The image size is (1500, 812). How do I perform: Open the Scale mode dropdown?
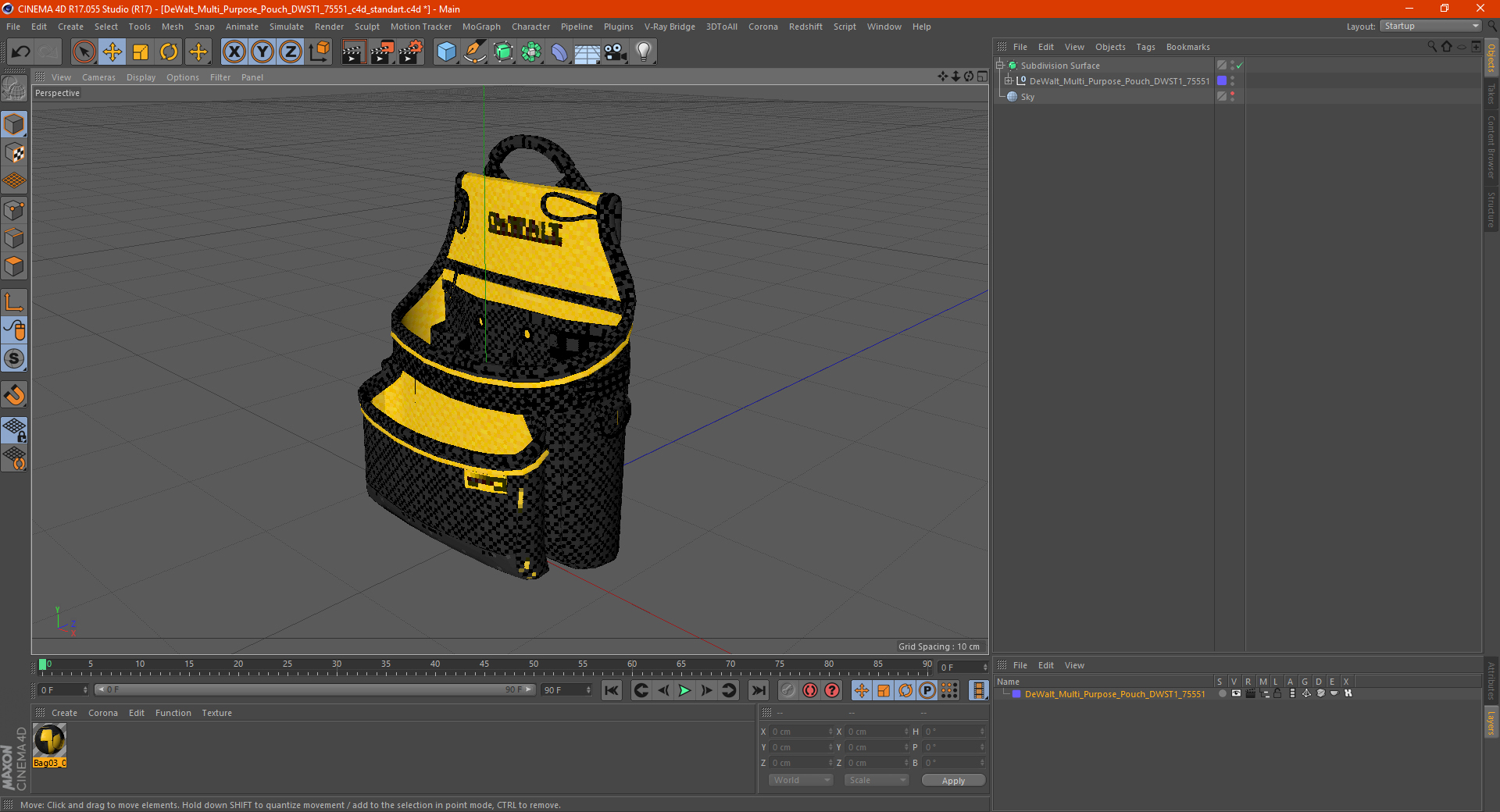coord(876,780)
